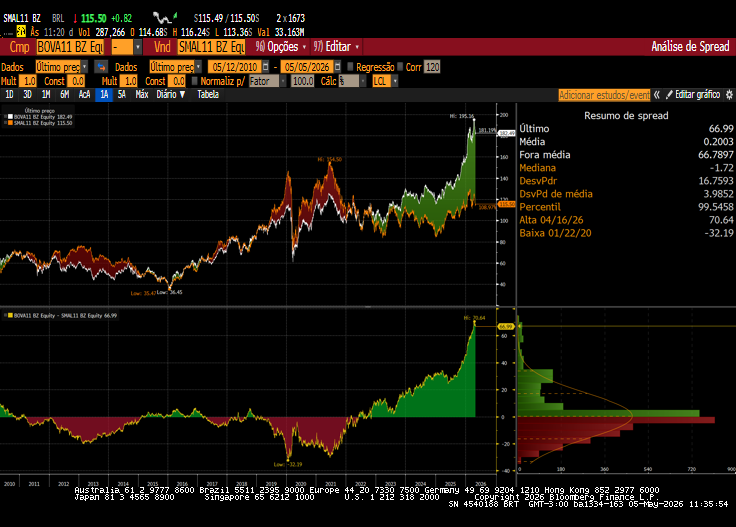This screenshot has width=736, height=527.
Task: Click the Resumo de spread heading
Action: pos(626,115)
